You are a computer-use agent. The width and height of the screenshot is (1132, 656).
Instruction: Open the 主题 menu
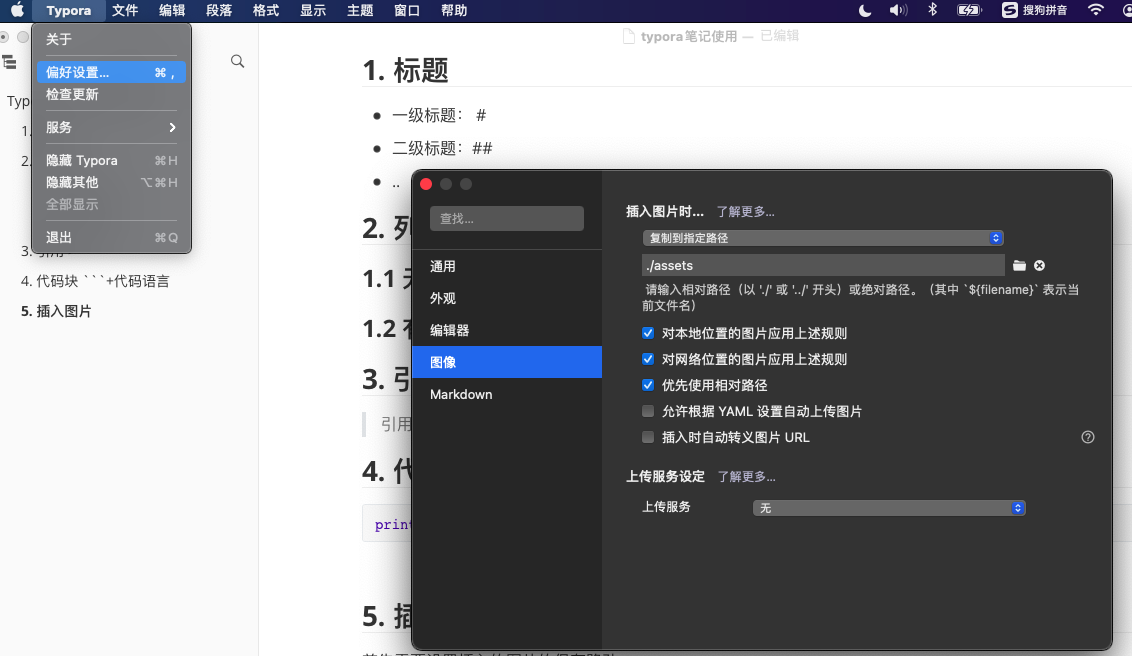tap(360, 10)
